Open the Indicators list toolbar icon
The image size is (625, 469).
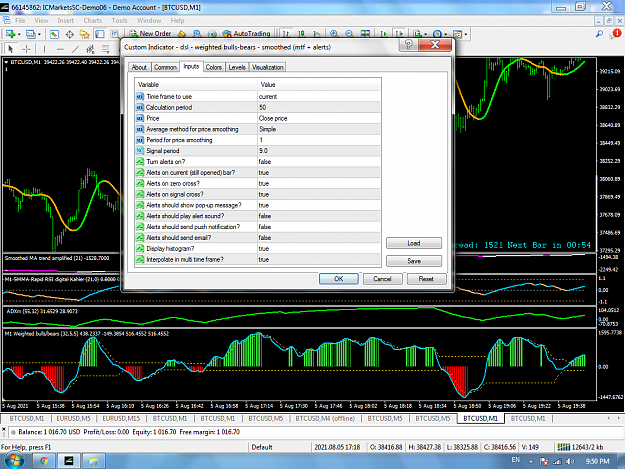click(417, 34)
